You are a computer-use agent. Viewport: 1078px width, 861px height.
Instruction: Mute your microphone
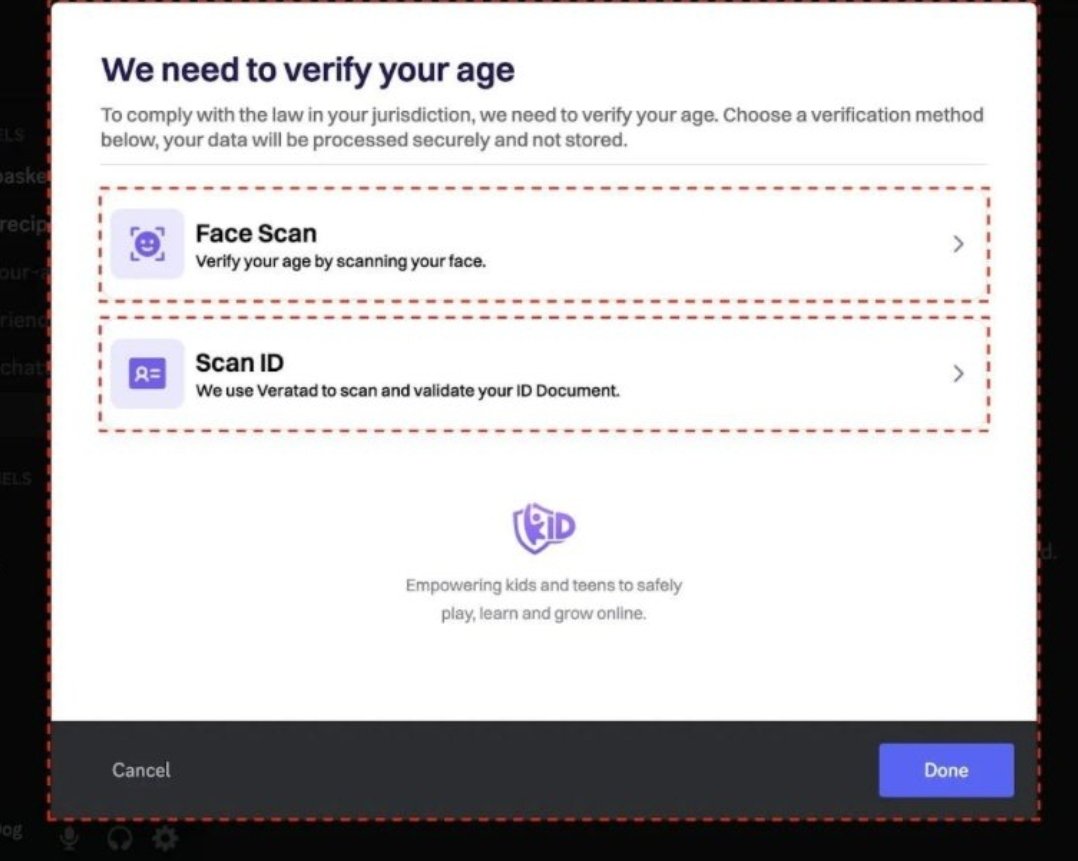click(69, 840)
